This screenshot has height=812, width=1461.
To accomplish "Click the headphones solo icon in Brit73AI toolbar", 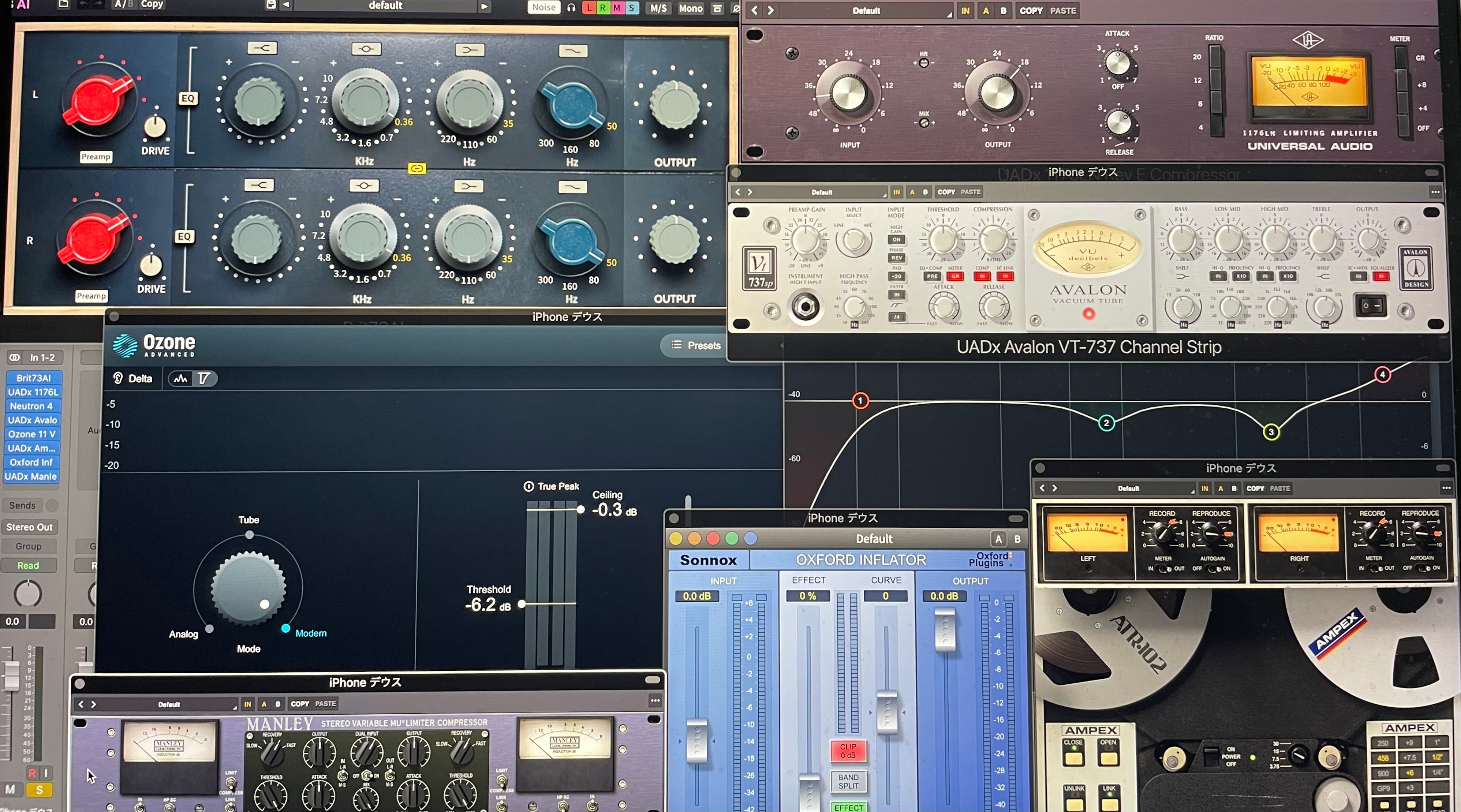I will pyautogui.click(x=571, y=8).
